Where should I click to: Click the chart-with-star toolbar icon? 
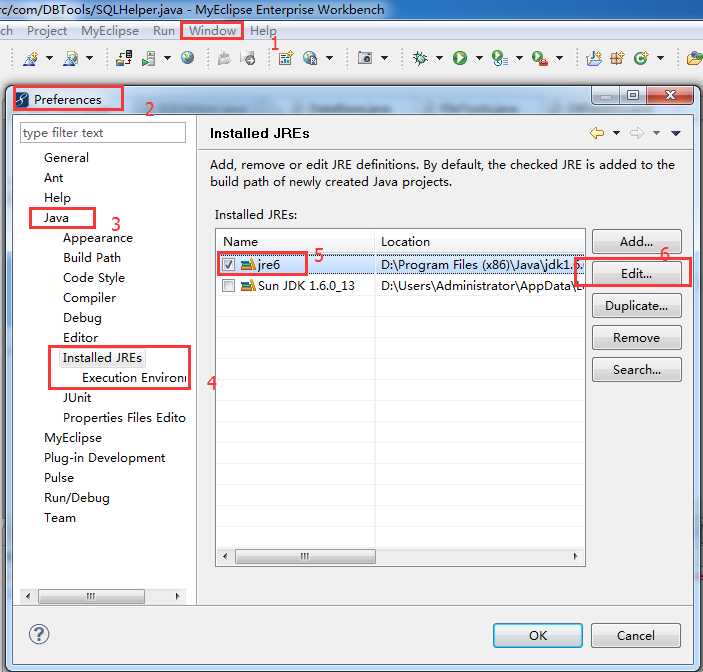(x=286, y=58)
